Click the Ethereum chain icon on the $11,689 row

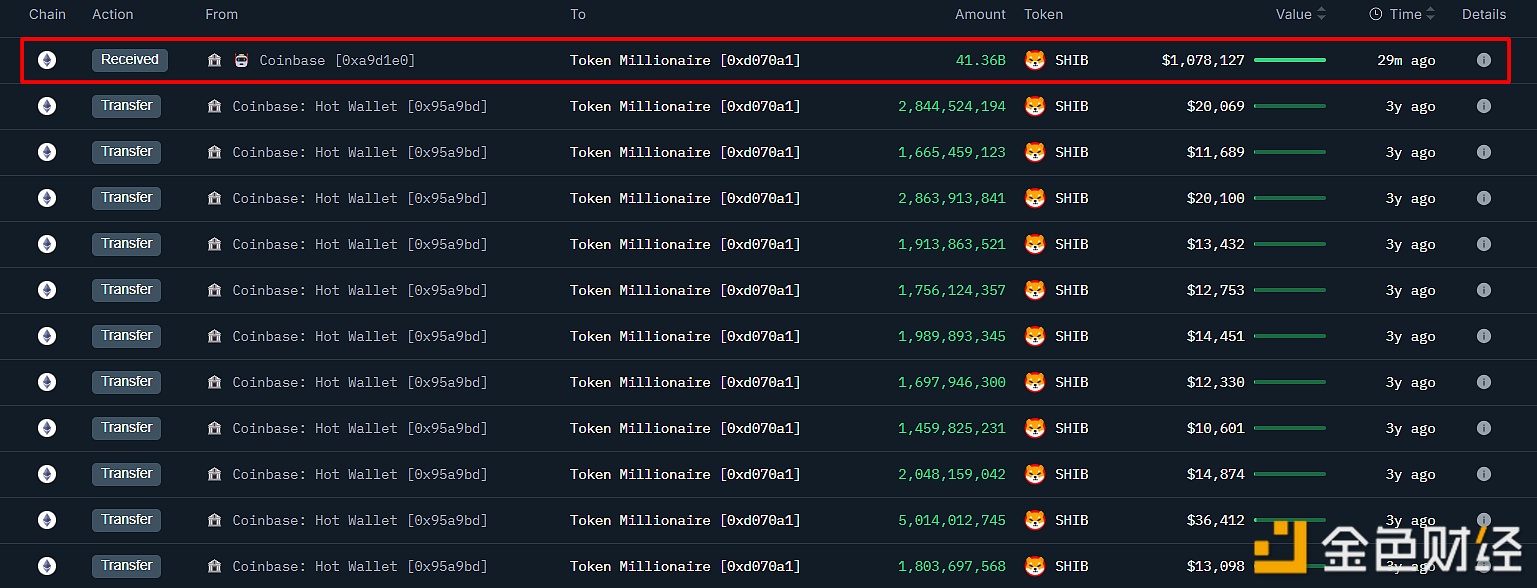pos(47,152)
